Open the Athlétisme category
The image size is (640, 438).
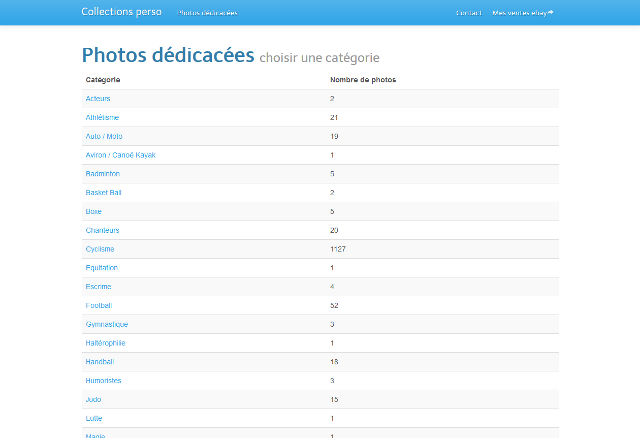[x=102, y=117]
